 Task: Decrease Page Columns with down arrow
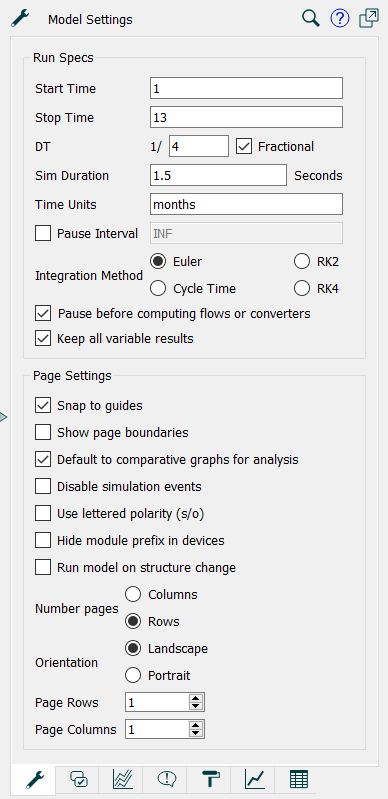195,734
